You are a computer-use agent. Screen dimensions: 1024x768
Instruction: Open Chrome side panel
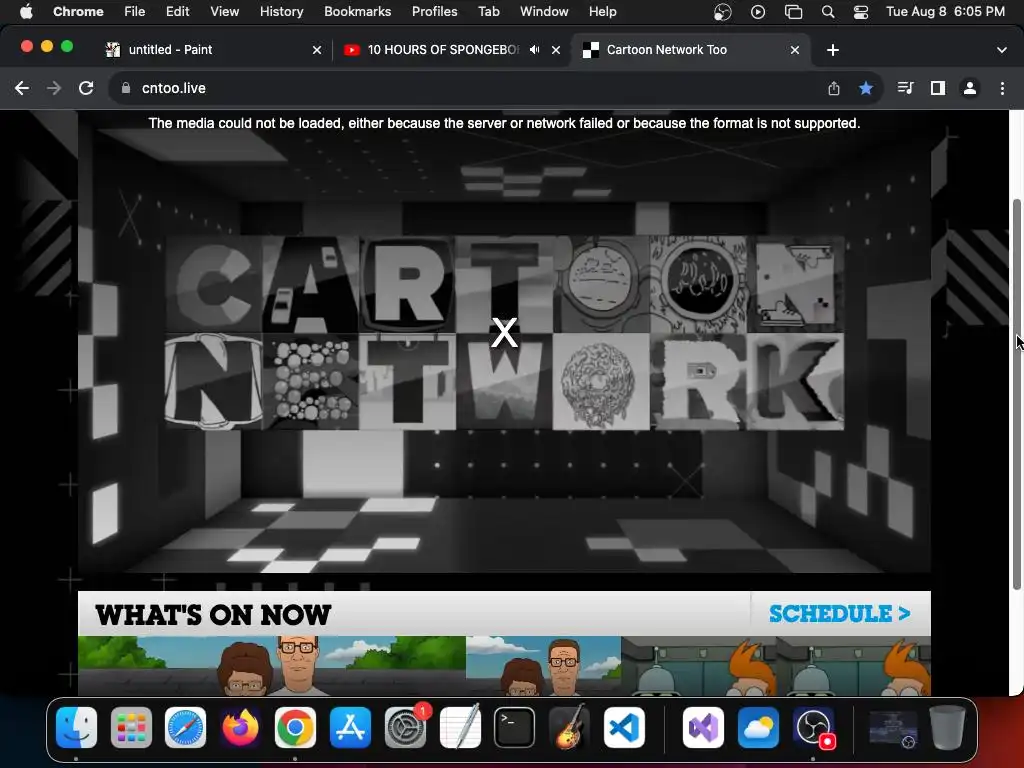(938, 88)
